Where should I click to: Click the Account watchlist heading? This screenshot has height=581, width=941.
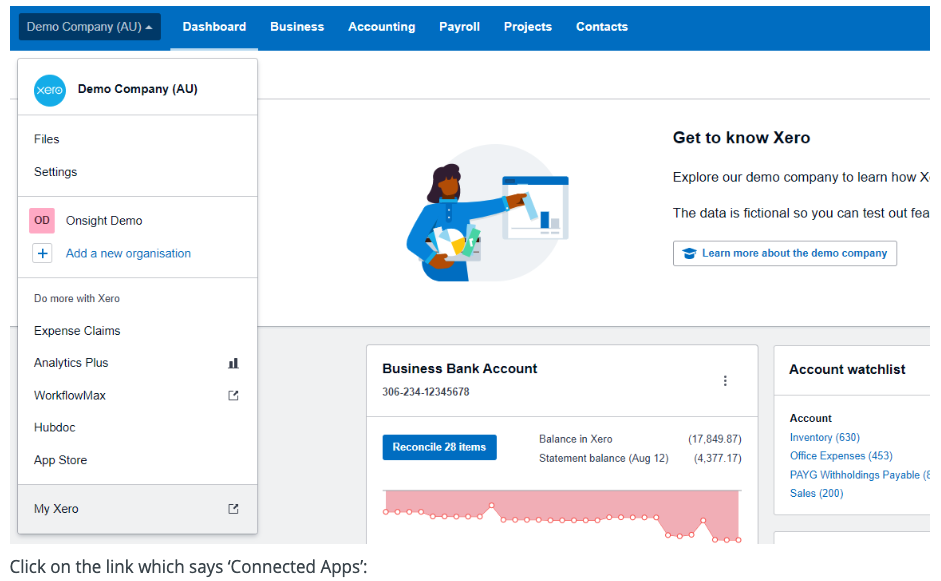pos(847,370)
